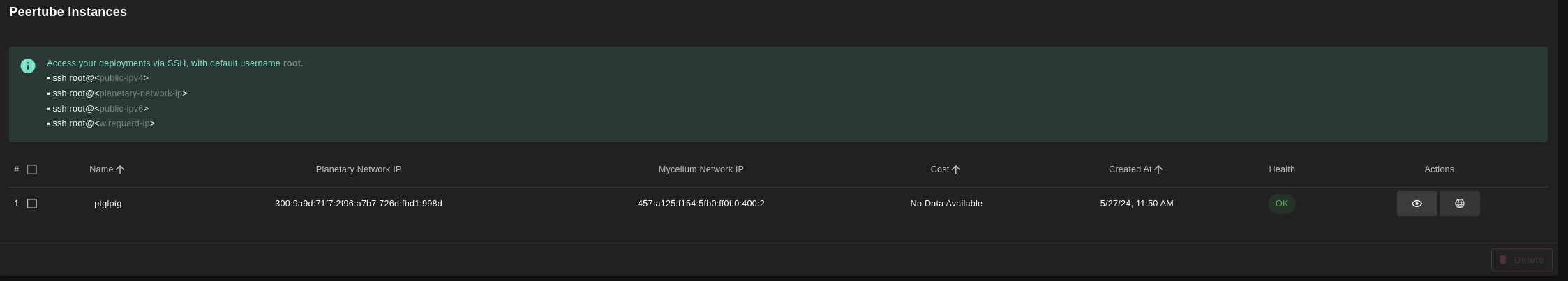Select the checkbox for row ptglptg
Viewport: 1568px width, 281px height.
click(32, 204)
